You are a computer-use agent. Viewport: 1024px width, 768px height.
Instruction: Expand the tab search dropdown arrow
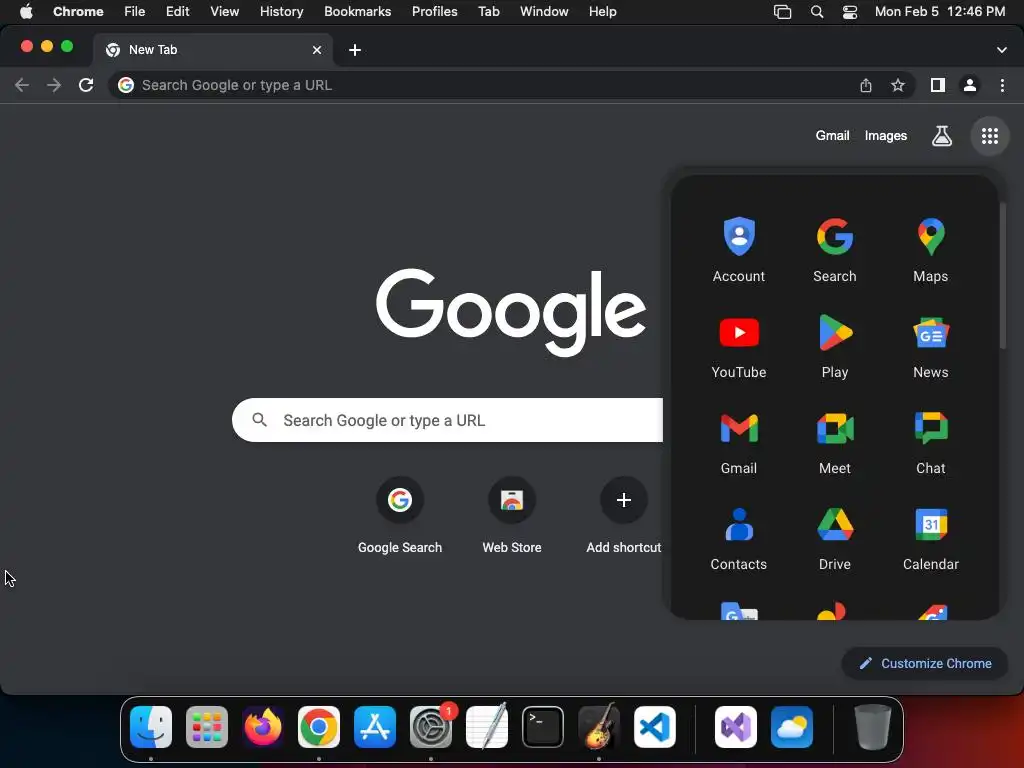[x=1002, y=50]
